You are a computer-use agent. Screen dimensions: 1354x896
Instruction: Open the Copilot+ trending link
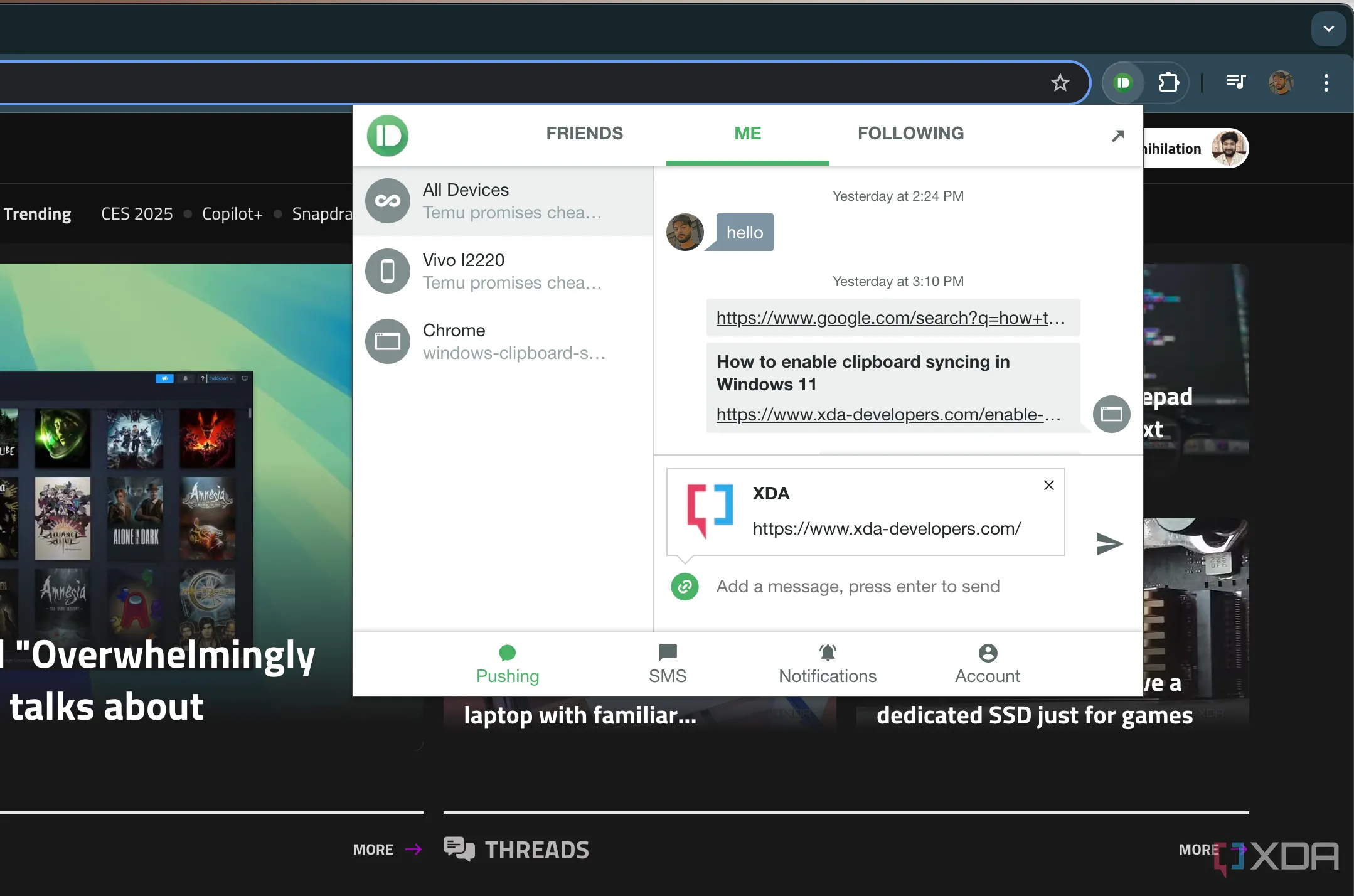(232, 214)
